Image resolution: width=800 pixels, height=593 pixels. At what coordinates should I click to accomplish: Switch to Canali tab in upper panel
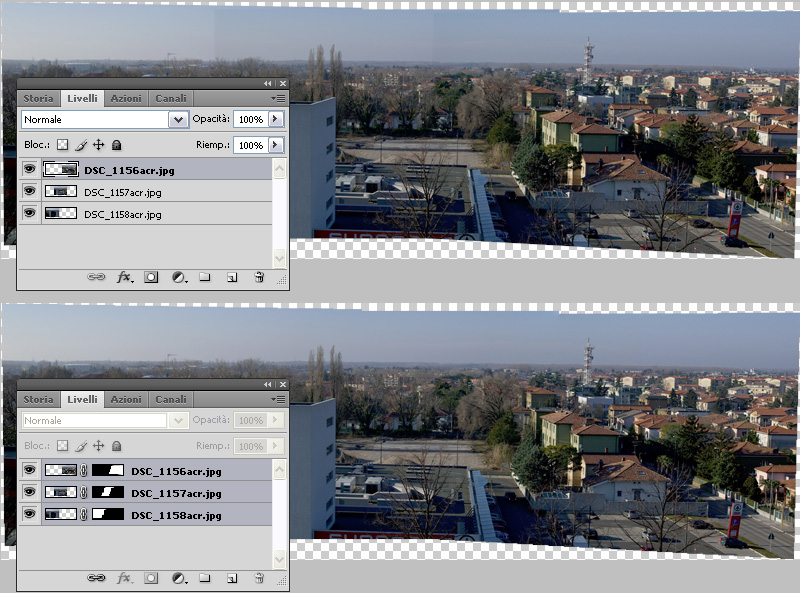[x=171, y=98]
